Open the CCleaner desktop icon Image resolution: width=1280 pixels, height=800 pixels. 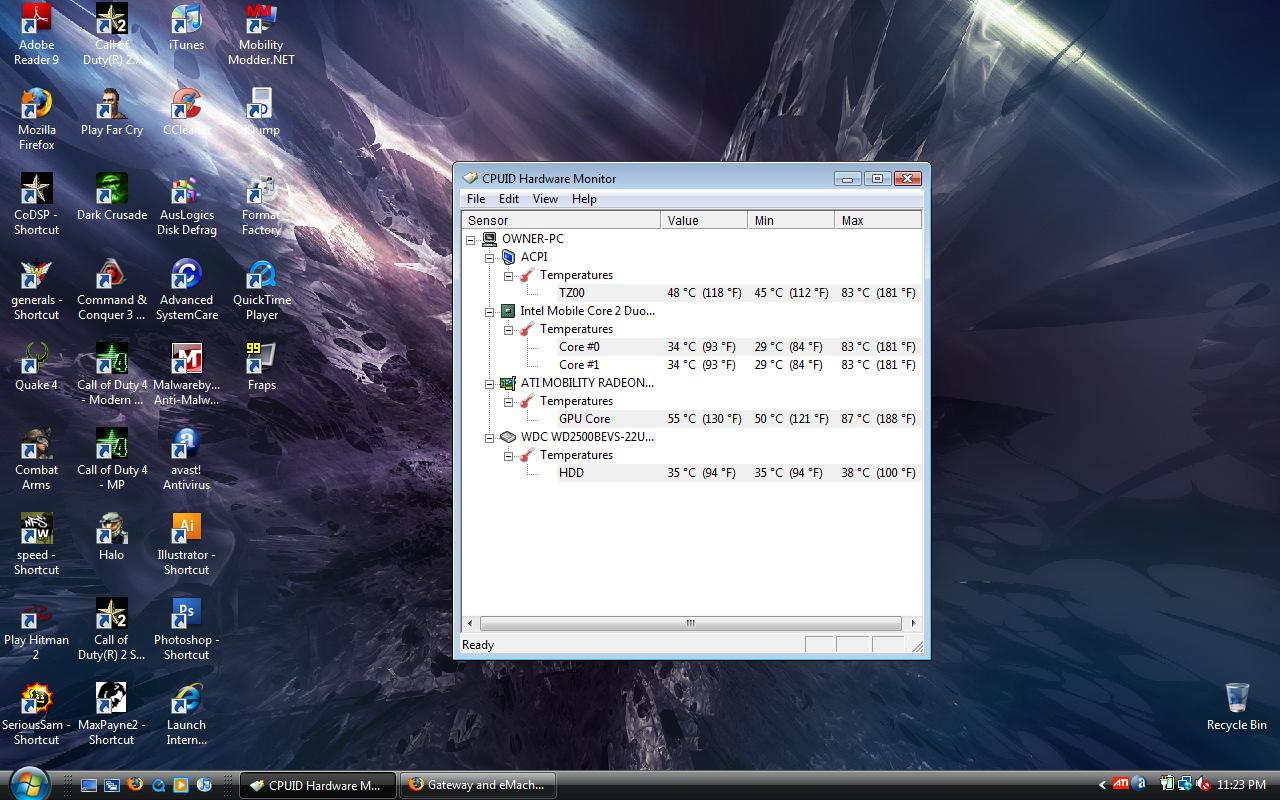186,113
